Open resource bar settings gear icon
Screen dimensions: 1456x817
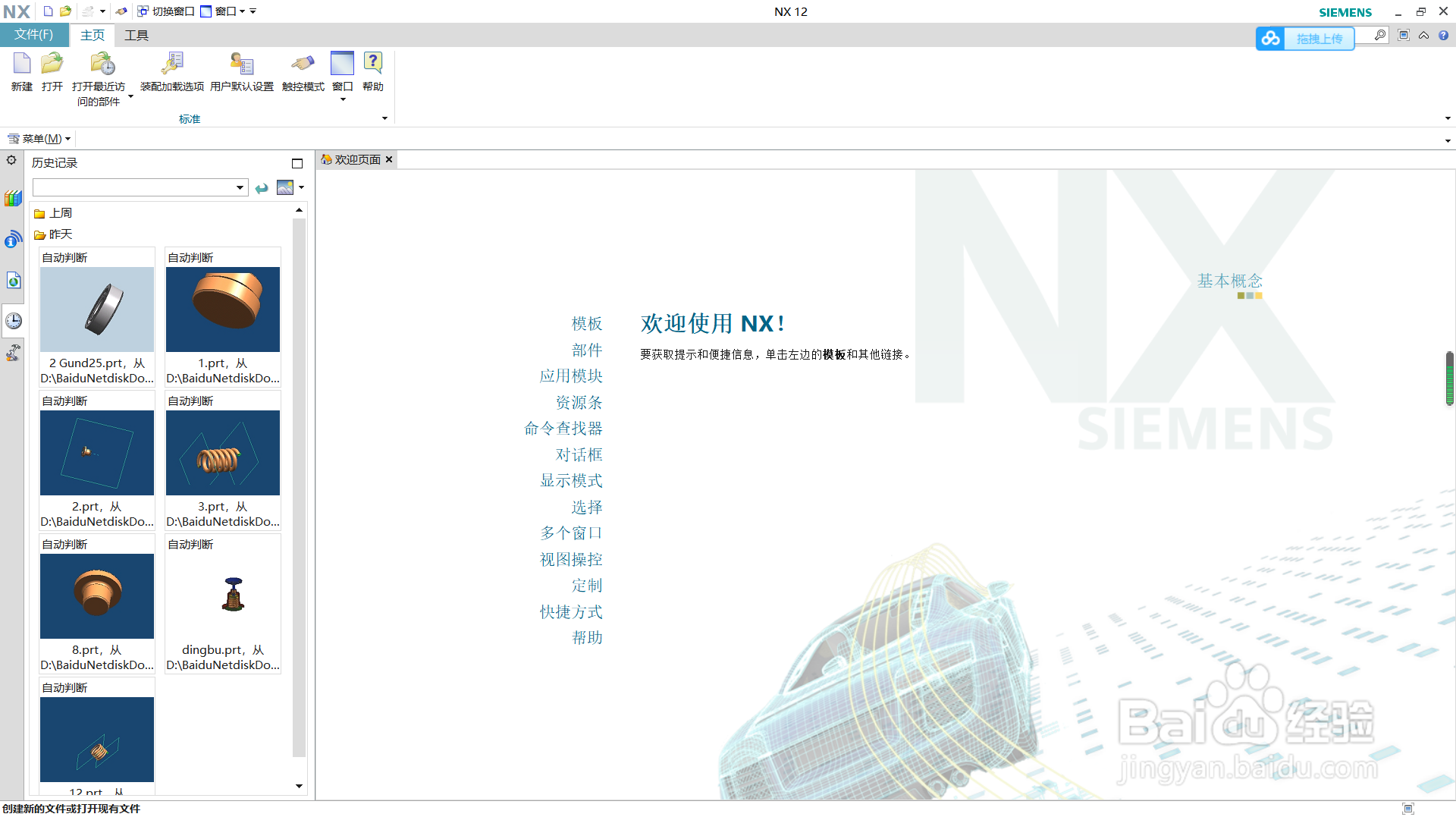[x=11, y=160]
